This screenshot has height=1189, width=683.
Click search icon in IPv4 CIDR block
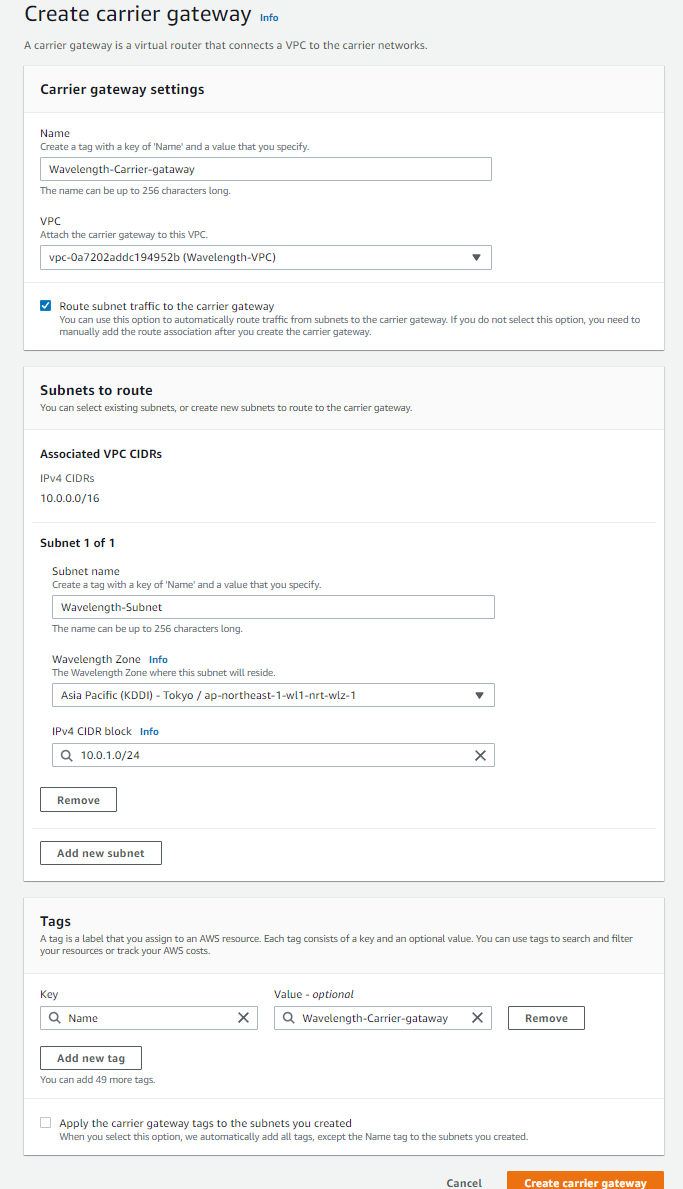point(67,756)
